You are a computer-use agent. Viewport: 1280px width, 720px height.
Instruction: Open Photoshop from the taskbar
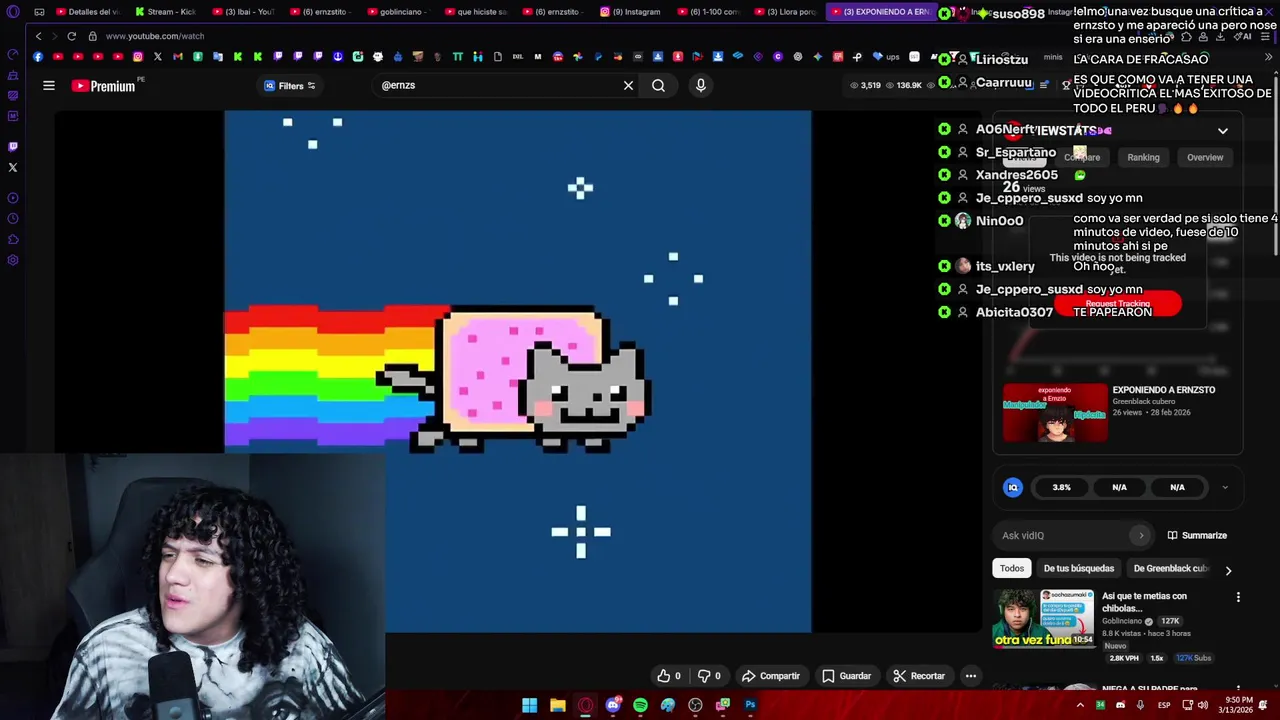[750, 705]
